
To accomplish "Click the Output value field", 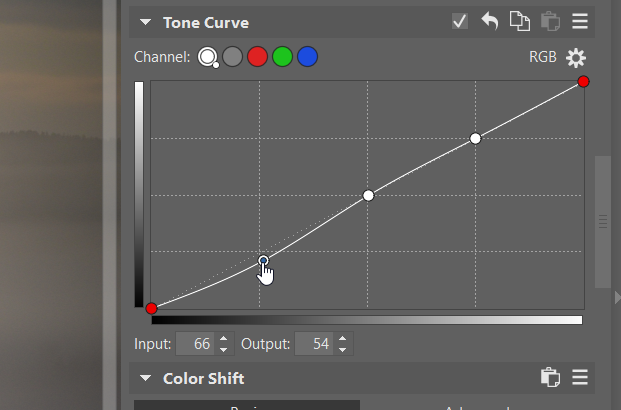I will [x=314, y=344].
